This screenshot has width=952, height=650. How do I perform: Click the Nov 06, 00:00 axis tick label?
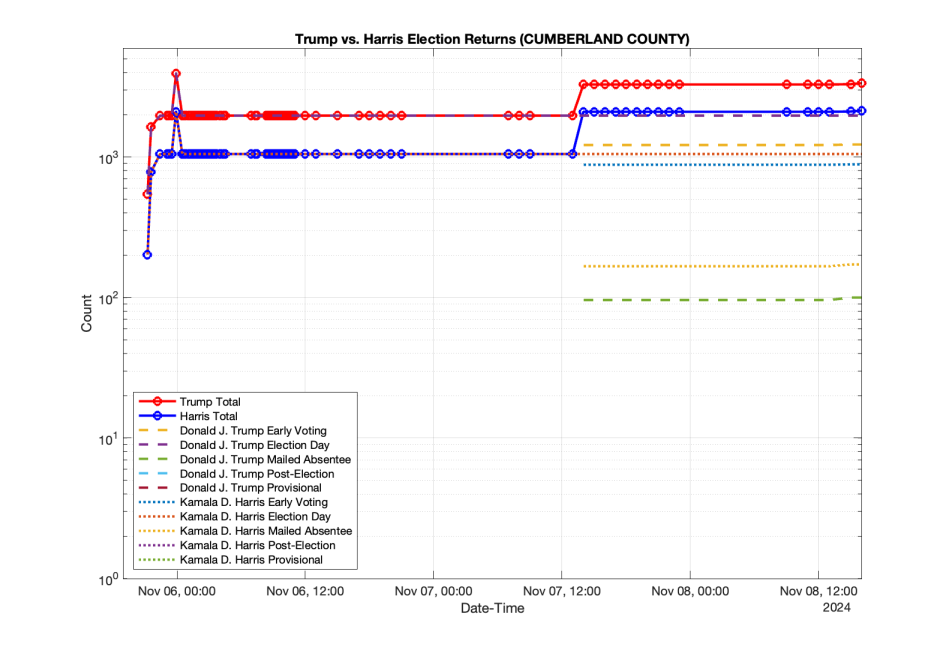177,591
